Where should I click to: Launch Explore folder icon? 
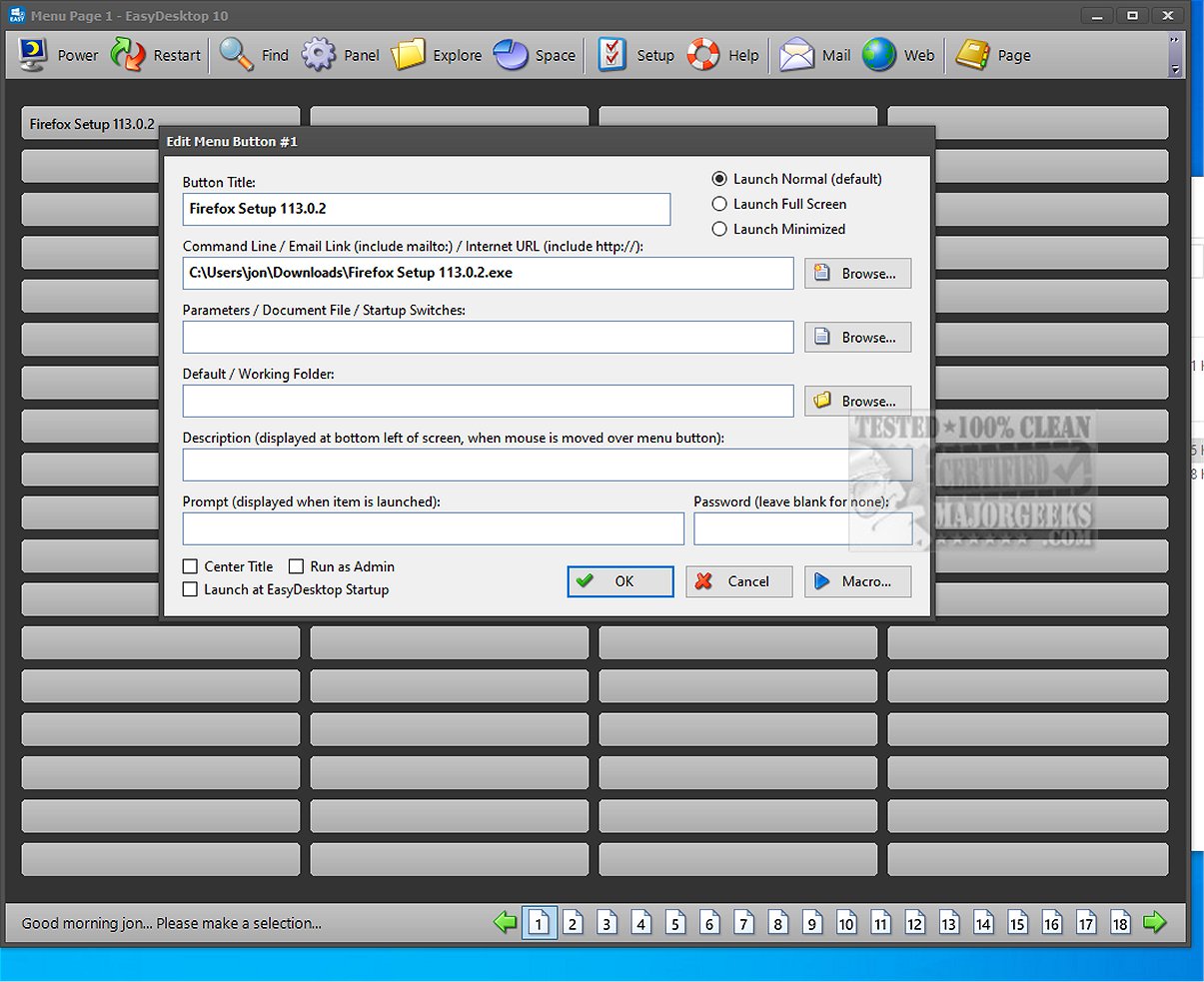click(x=408, y=55)
